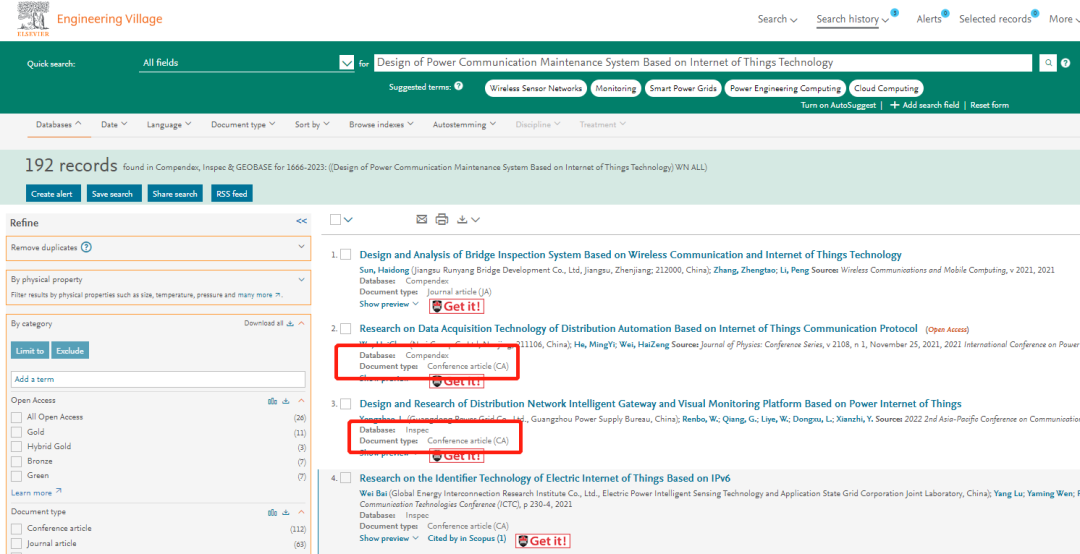The width and height of the screenshot is (1080, 554).
Task: Click Get it! for record 4
Action: [543, 541]
